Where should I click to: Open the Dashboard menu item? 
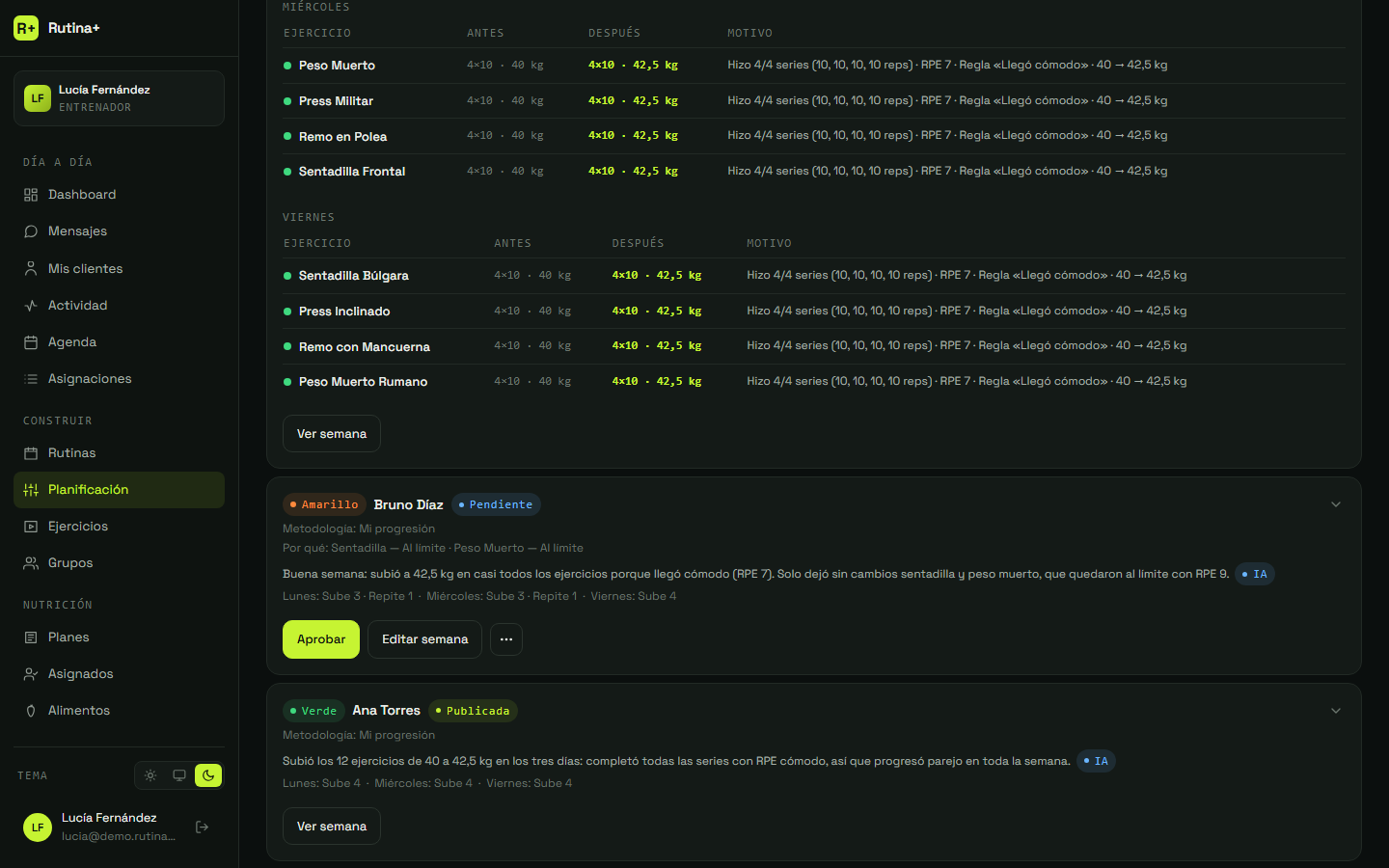click(x=119, y=195)
